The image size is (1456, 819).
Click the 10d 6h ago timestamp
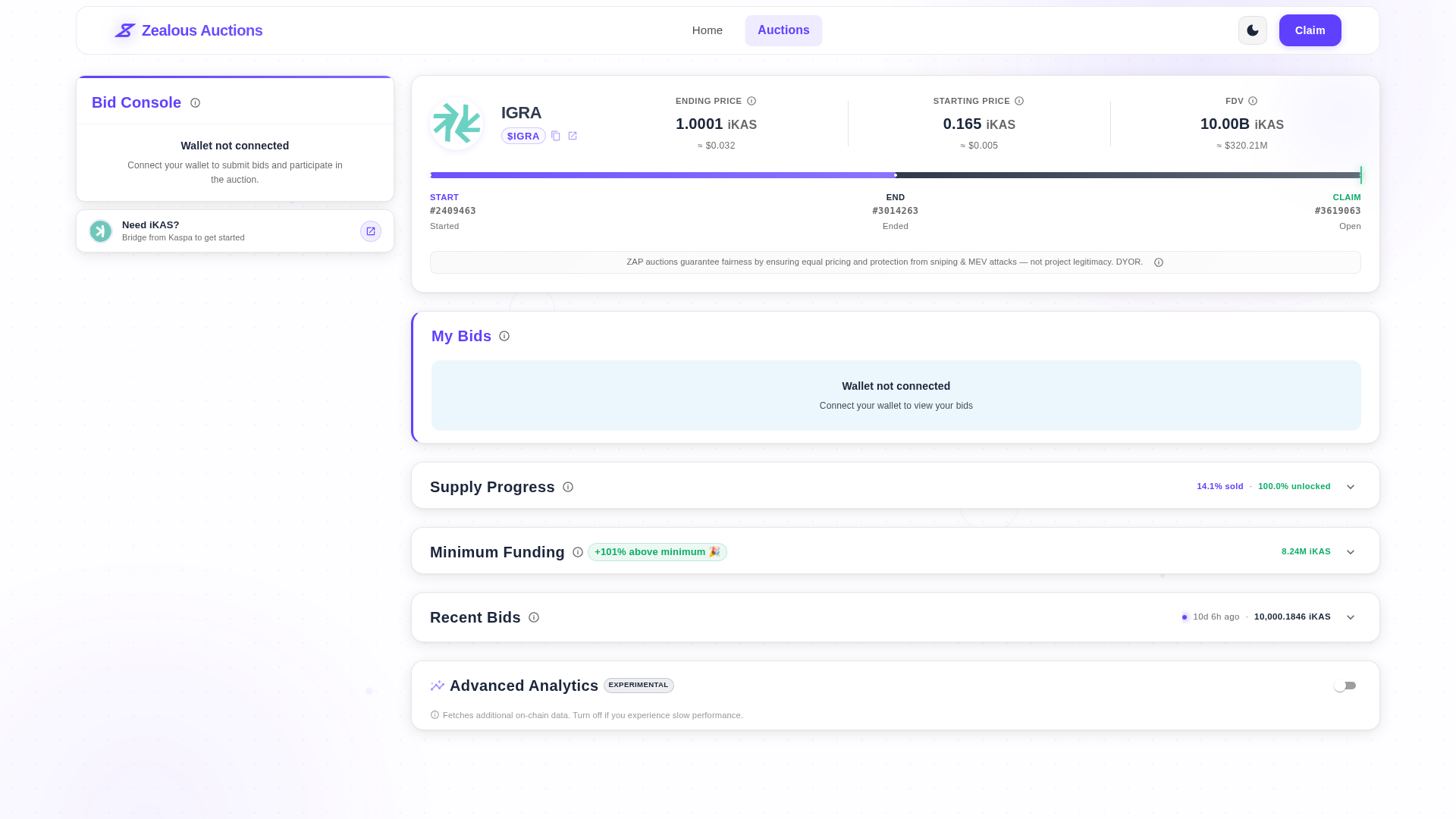point(1216,617)
